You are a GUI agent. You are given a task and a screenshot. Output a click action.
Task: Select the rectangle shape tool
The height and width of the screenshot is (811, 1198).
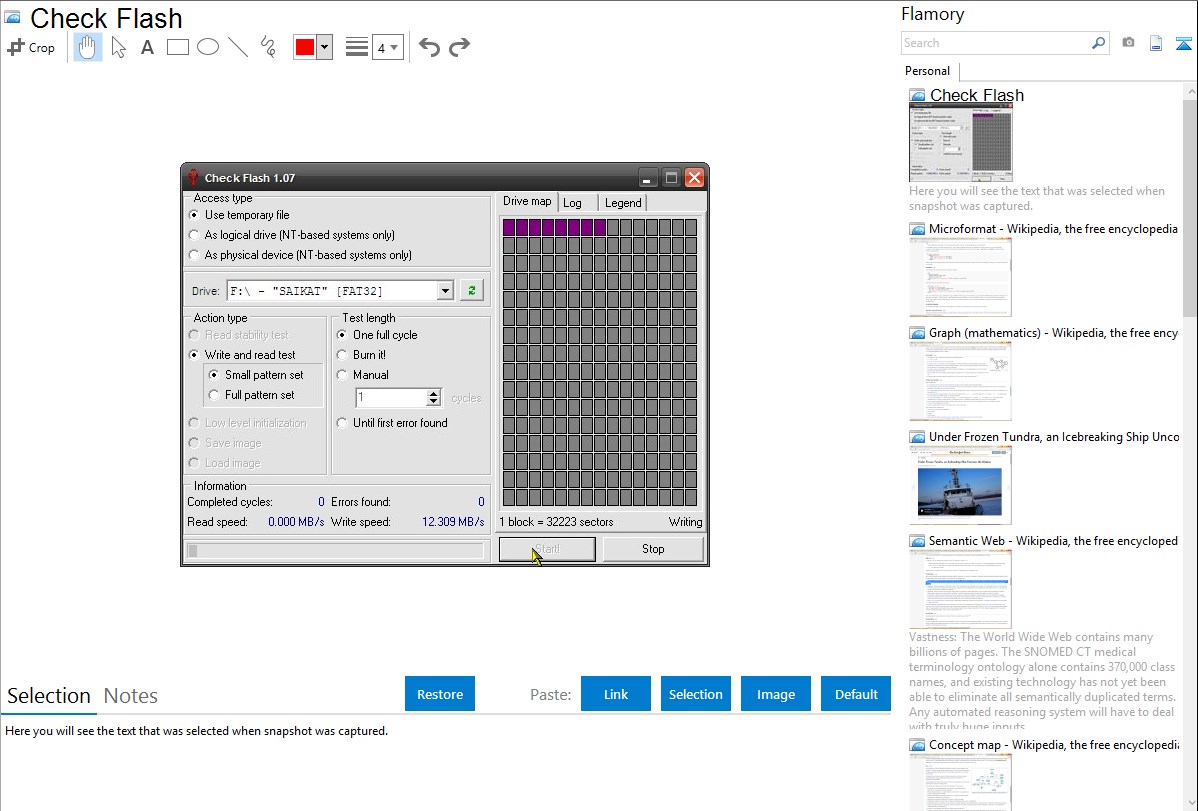pyautogui.click(x=177, y=47)
